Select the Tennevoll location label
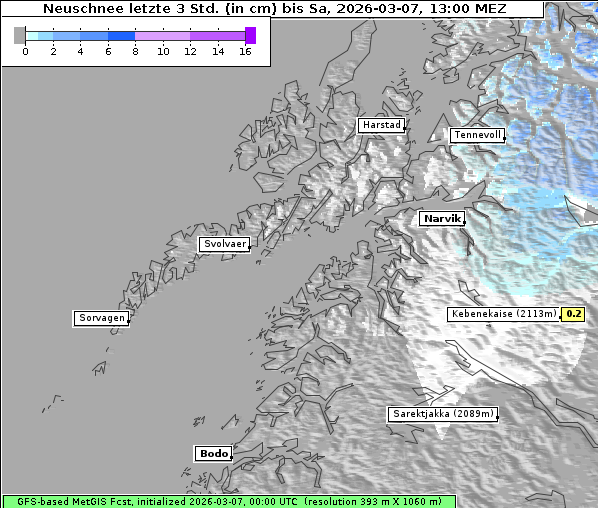 coord(477,135)
